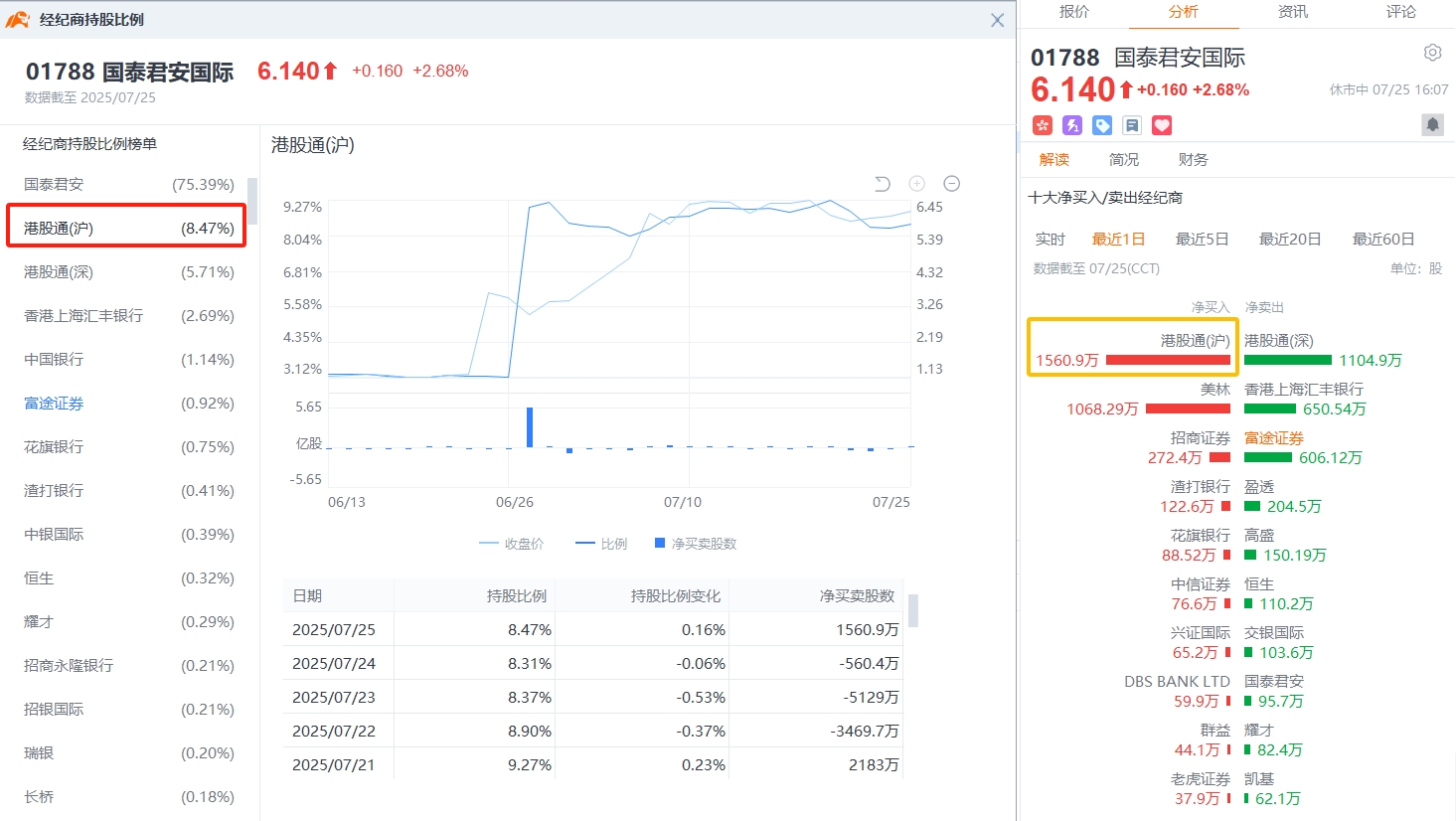The image size is (1456, 821).
Task: Click the 持股比例 column header
Action: pyautogui.click(x=517, y=596)
